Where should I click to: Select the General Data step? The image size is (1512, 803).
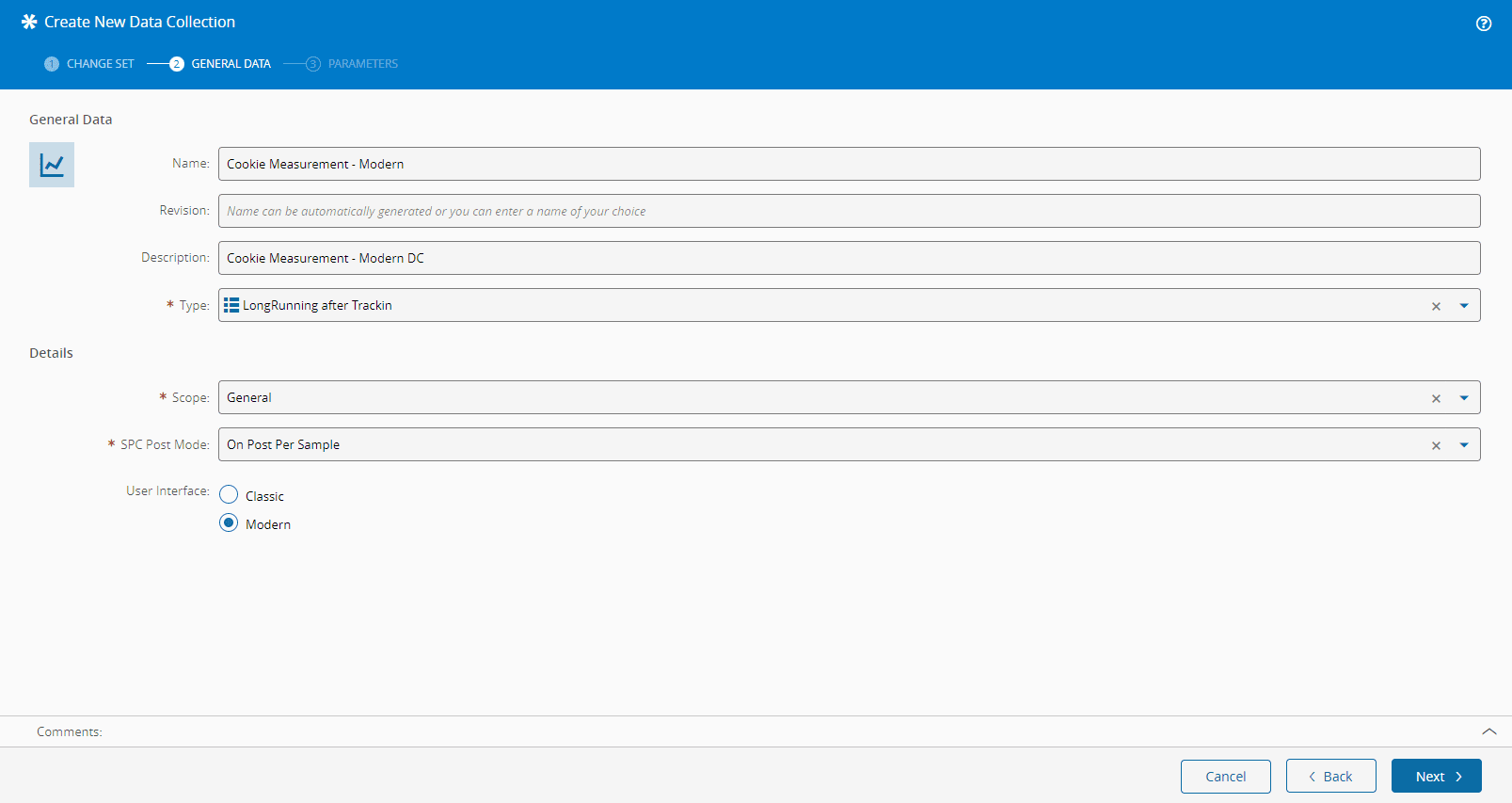click(220, 64)
